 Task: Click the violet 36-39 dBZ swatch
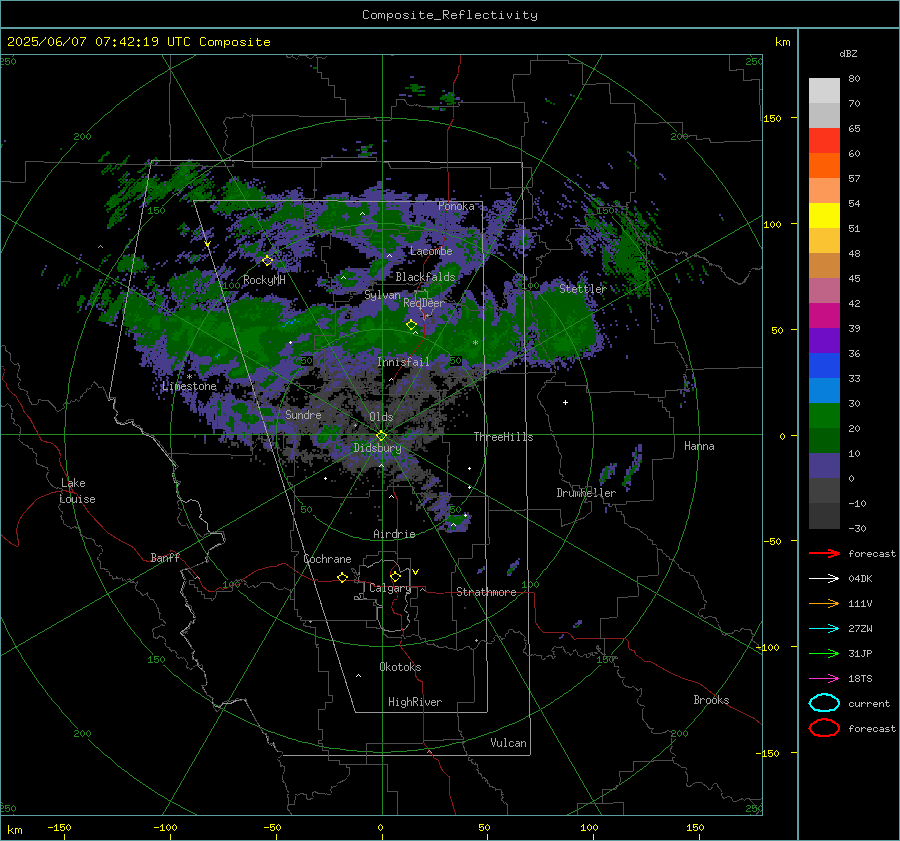(x=824, y=341)
